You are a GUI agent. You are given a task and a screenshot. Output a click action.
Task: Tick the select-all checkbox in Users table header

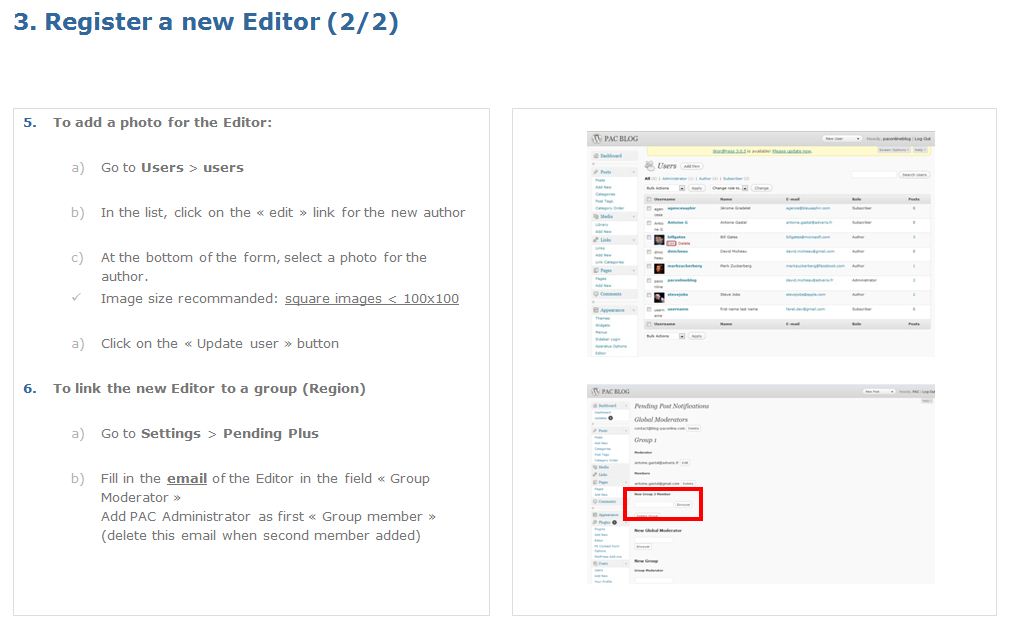click(649, 199)
